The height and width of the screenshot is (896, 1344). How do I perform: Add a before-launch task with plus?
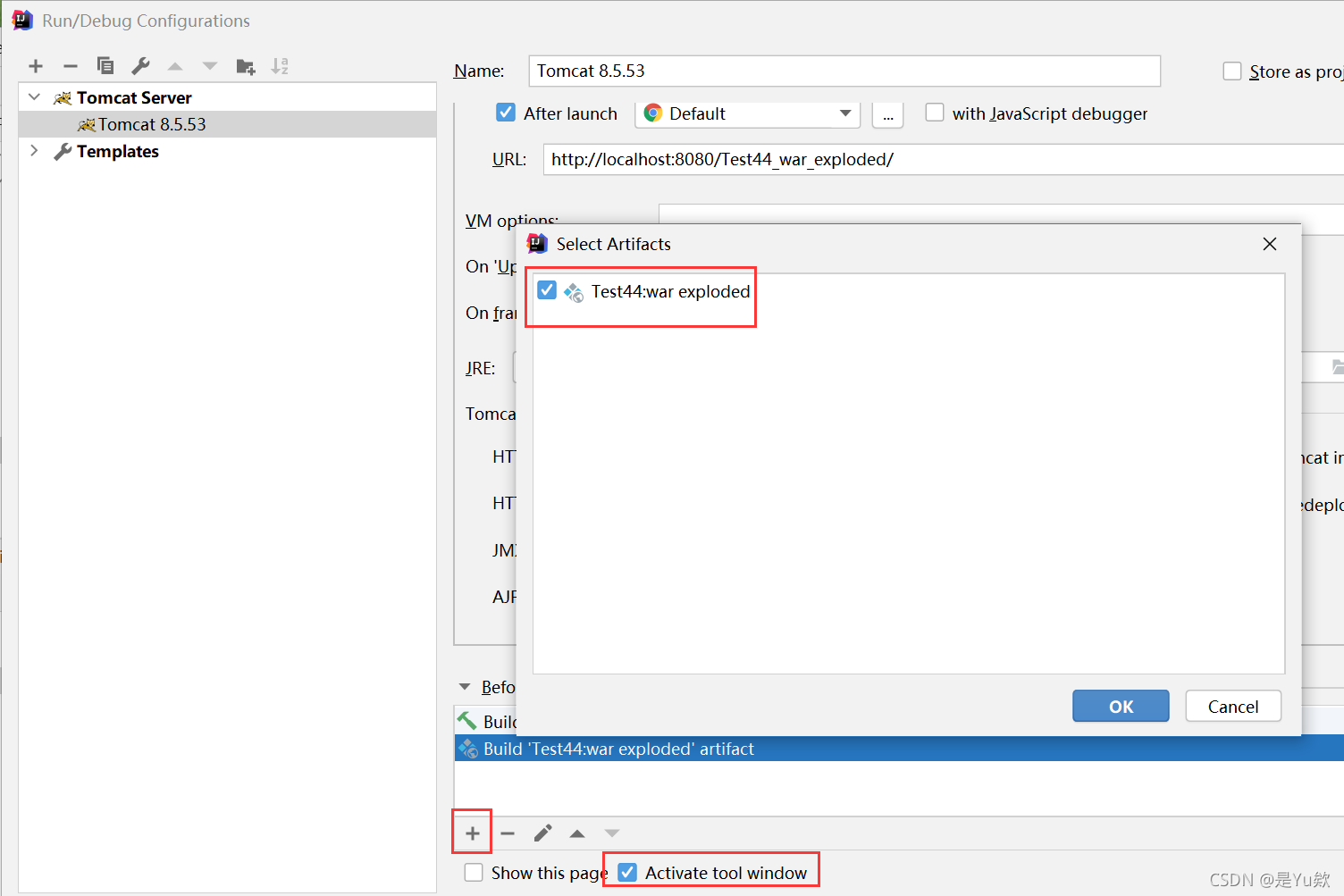click(473, 833)
